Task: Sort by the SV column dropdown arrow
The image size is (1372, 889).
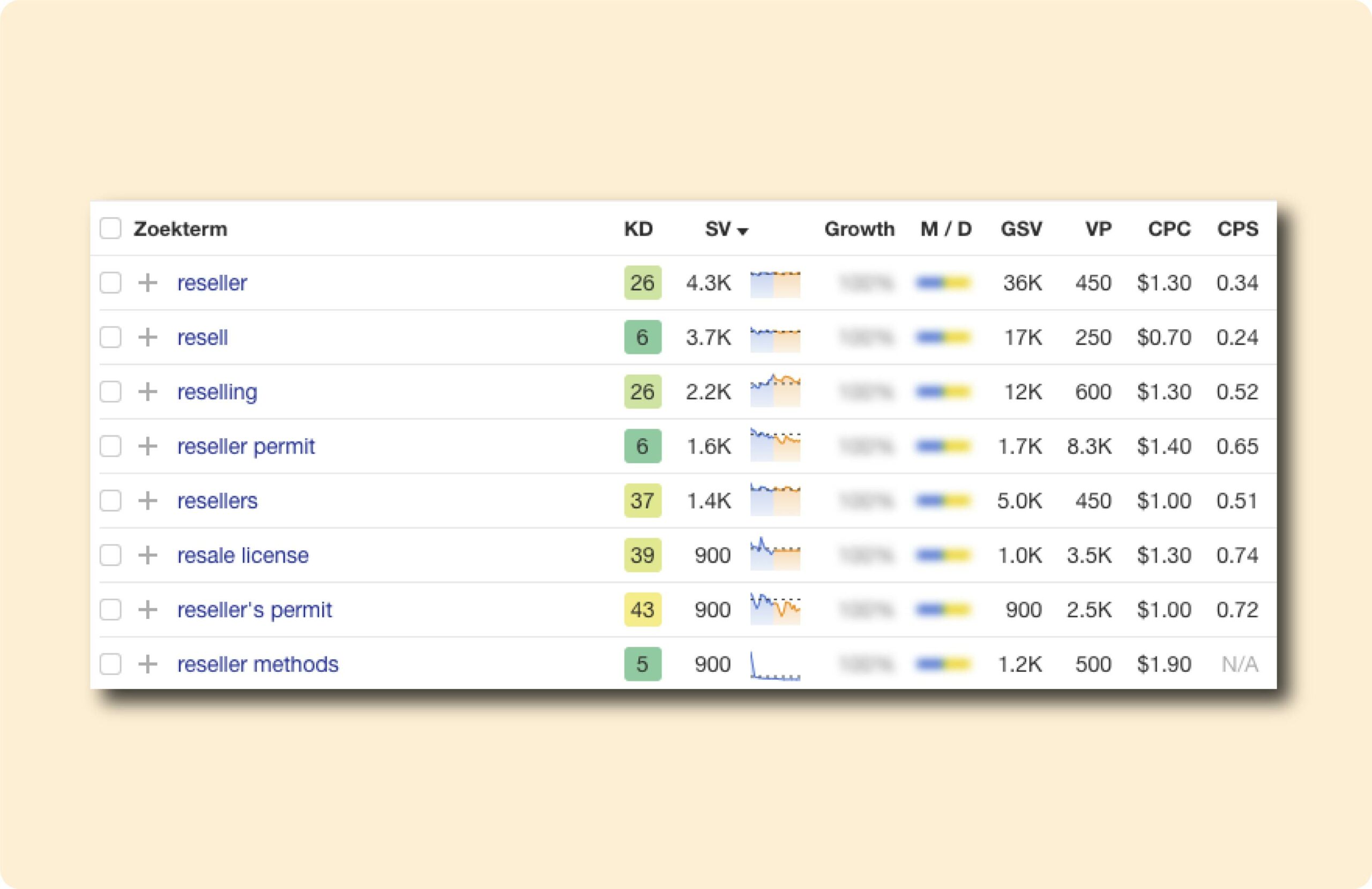Action: 742,231
